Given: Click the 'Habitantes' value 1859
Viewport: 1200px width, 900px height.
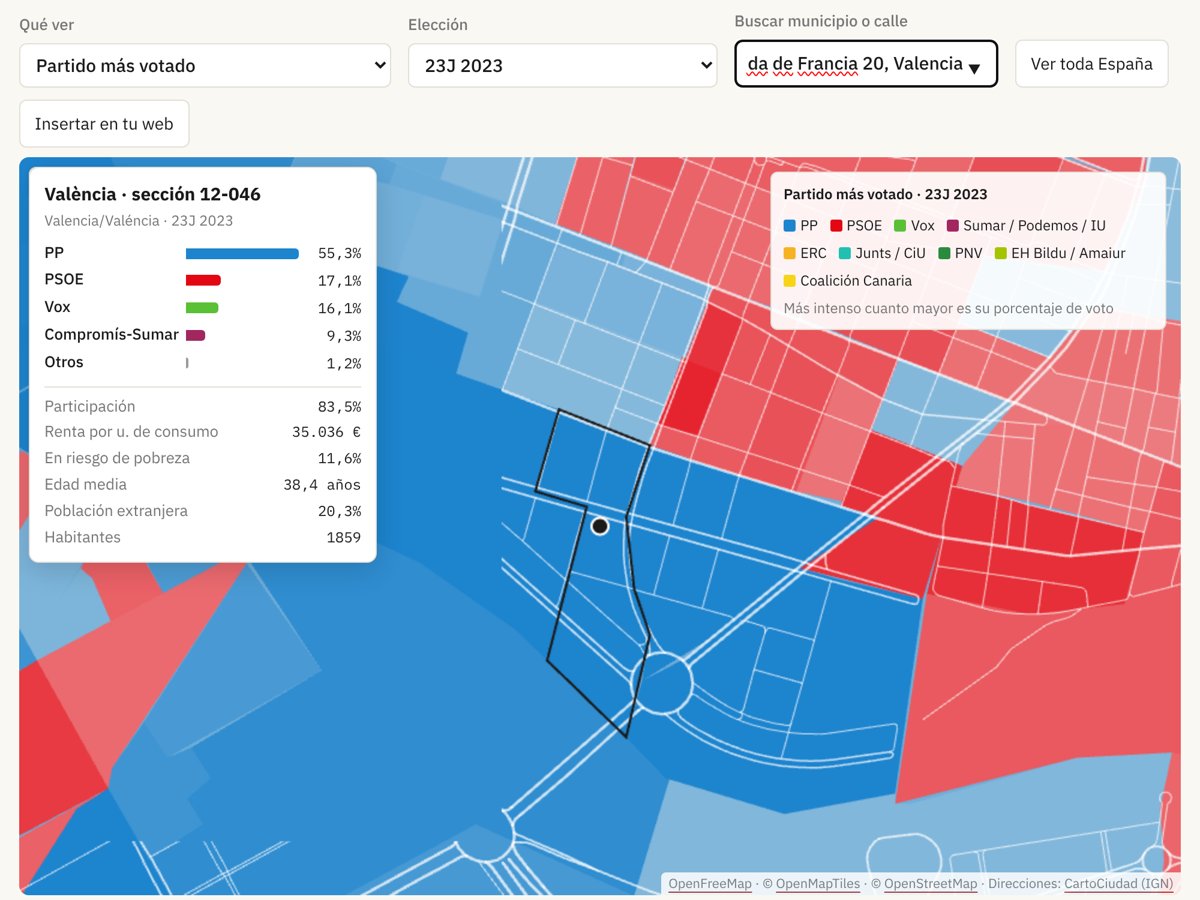Looking at the screenshot, I should (x=344, y=538).
